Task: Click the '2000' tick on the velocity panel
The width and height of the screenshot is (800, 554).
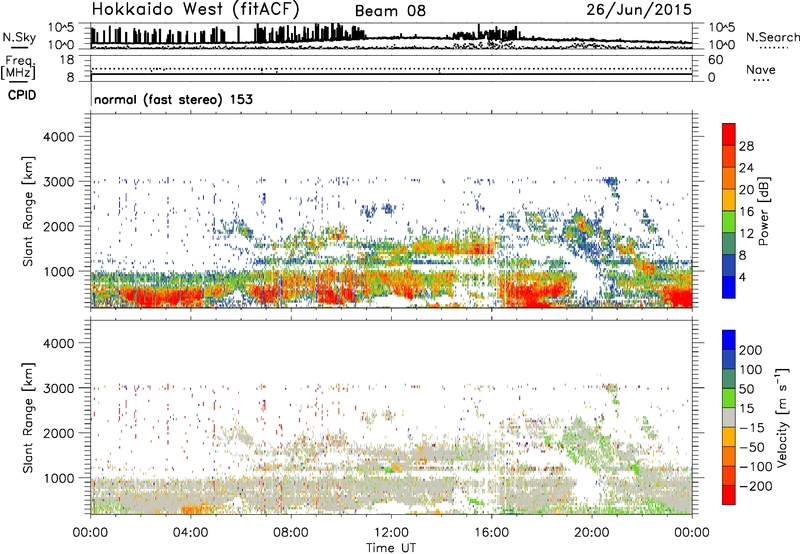Action: [59, 433]
